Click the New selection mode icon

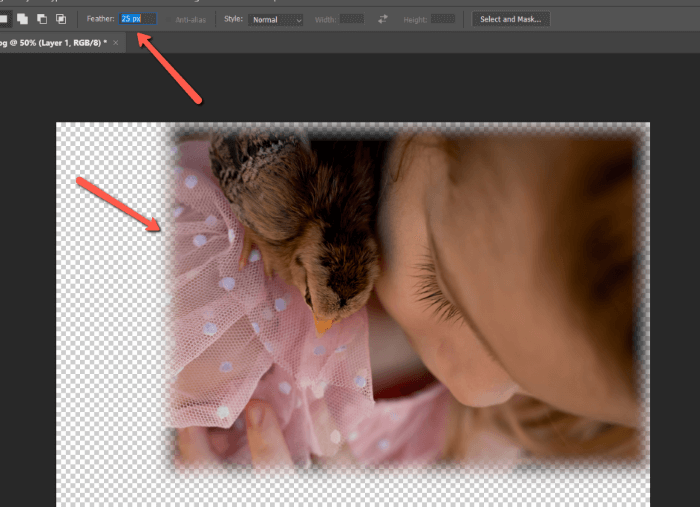[4, 19]
